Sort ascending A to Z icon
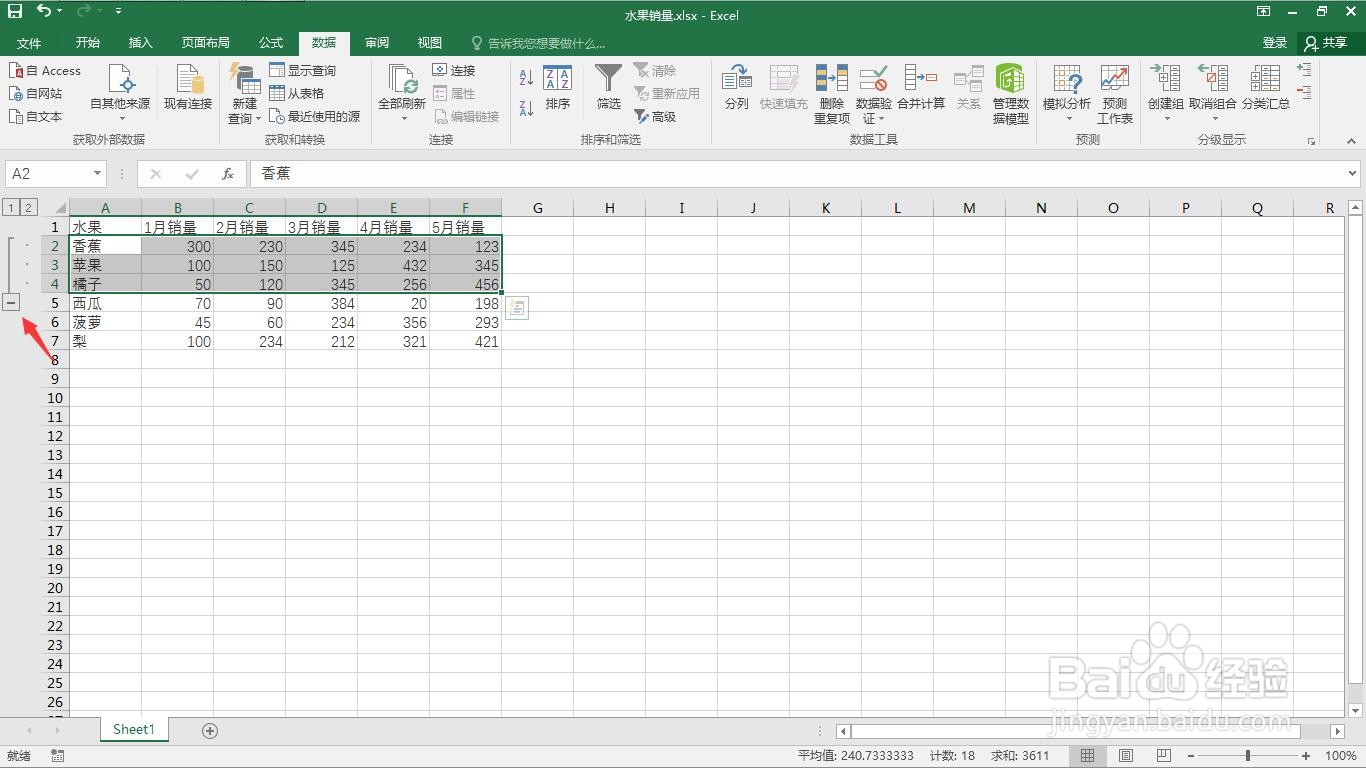 point(526,78)
